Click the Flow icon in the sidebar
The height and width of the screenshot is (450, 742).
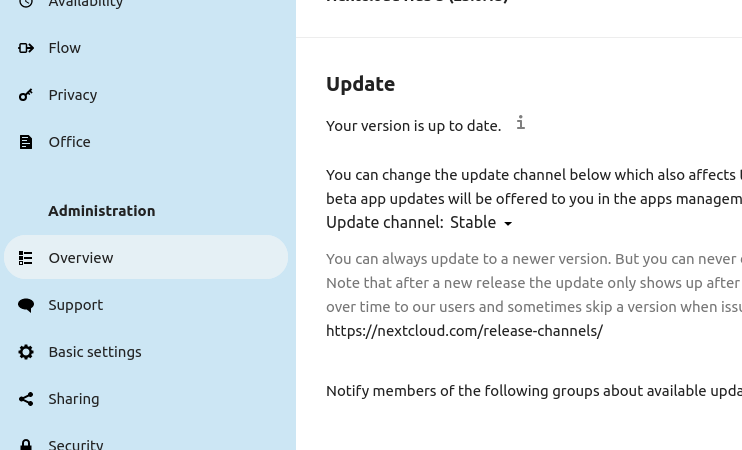tap(26, 48)
